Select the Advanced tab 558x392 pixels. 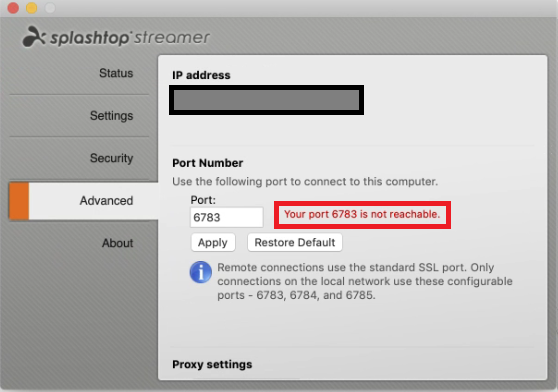pyautogui.click(x=84, y=201)
